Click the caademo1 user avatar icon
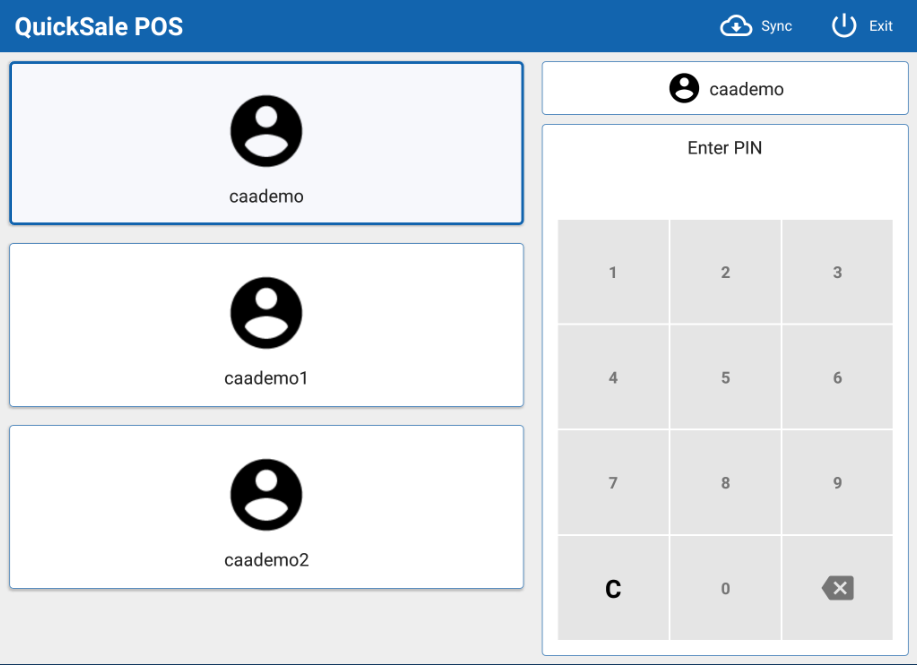Image resolution: width=917 pixels, height=667 pixels. coord(266,313)
